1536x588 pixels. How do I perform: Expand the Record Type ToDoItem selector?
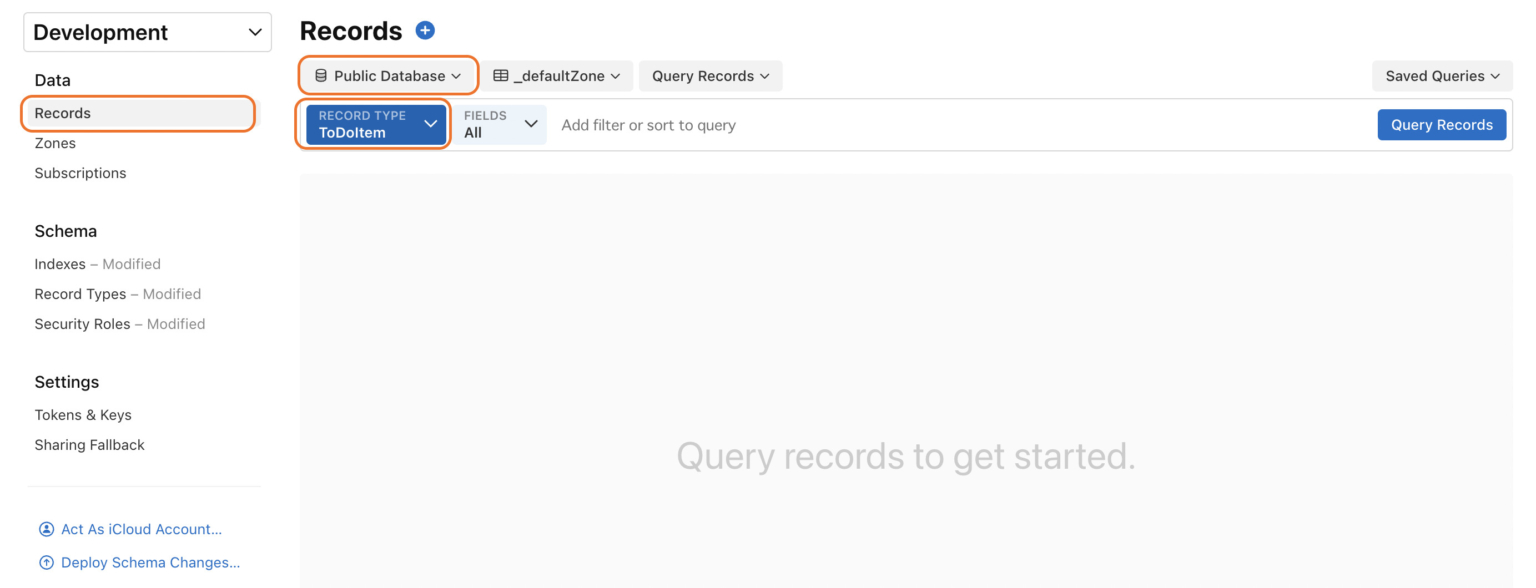click(376, 124)
